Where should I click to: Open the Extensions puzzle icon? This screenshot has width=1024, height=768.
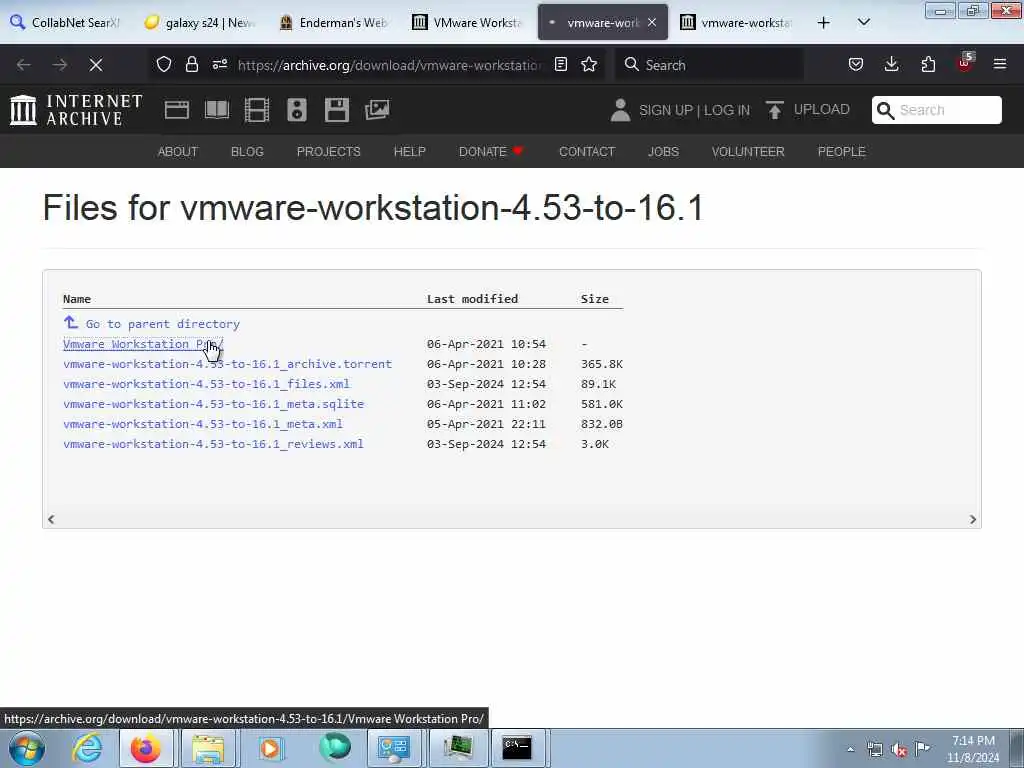[x=928, y=64]
